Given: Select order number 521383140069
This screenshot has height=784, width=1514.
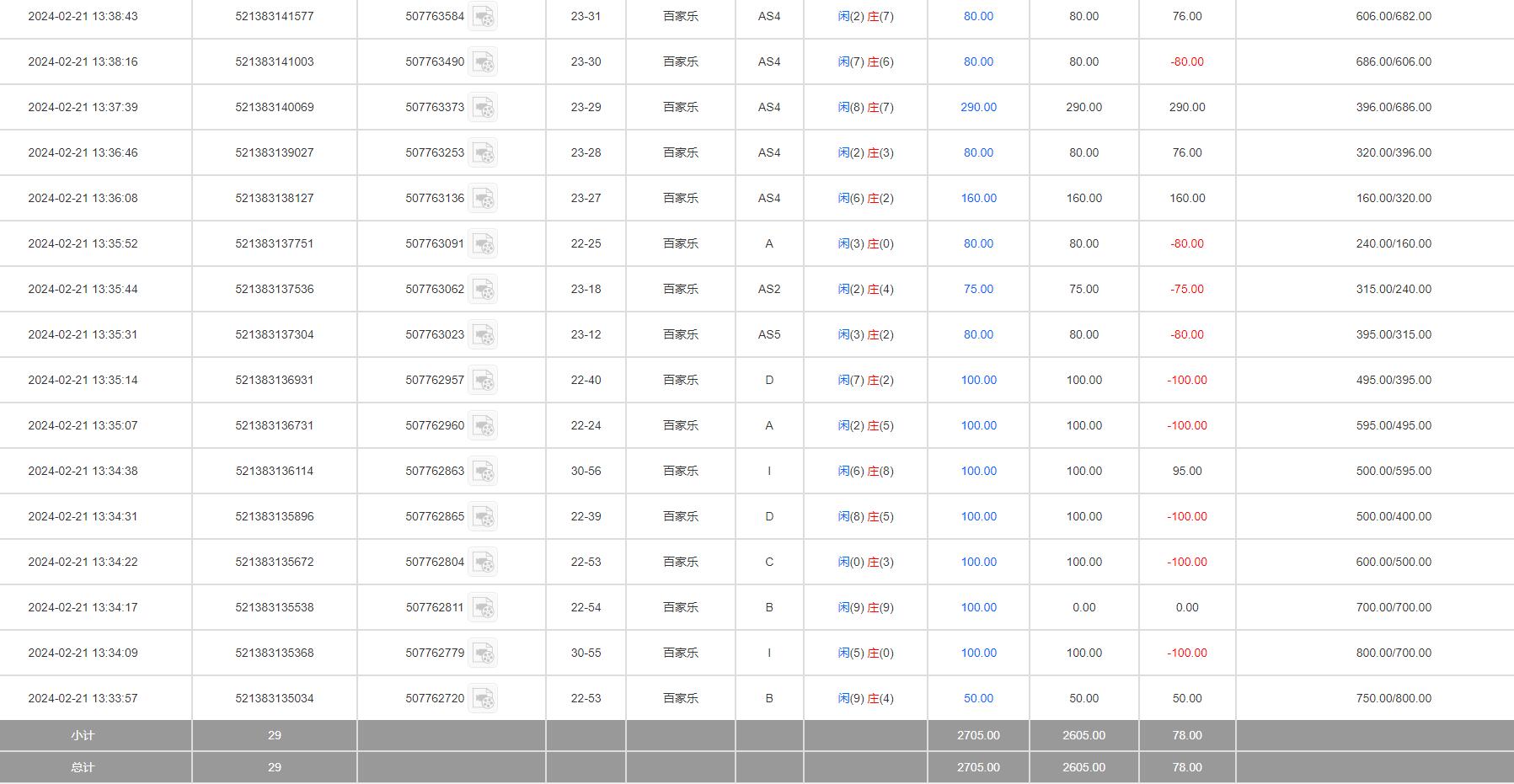Looking at the screenshot, I should 275,107.
